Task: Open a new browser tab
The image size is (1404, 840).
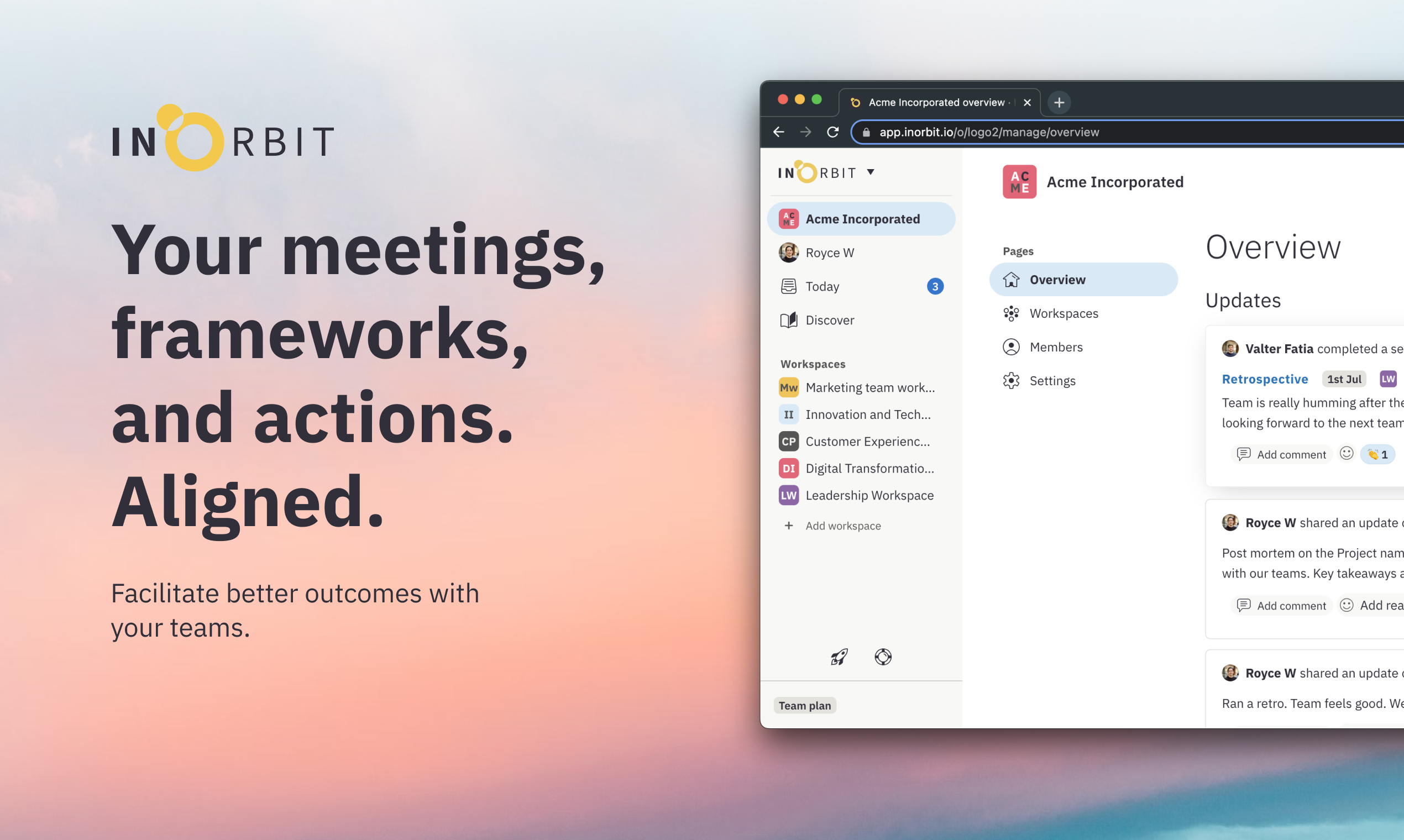Action: tap(1059, 102)
